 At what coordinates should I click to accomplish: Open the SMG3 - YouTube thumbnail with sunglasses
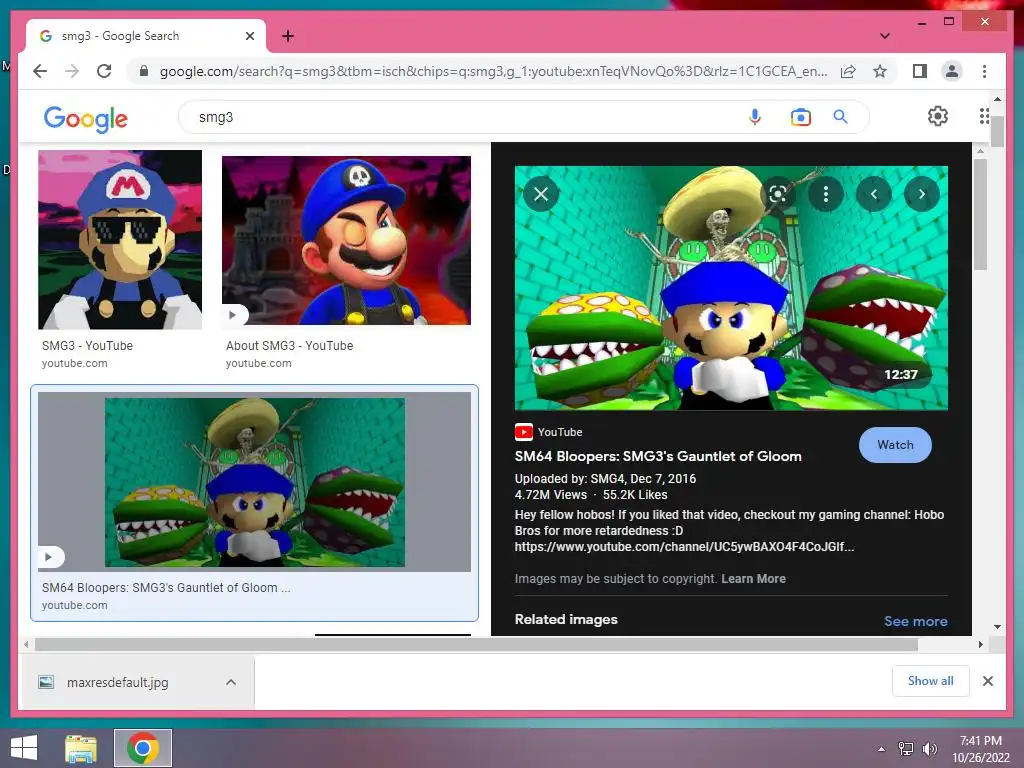pyautogui.click(x=120, y=240)
